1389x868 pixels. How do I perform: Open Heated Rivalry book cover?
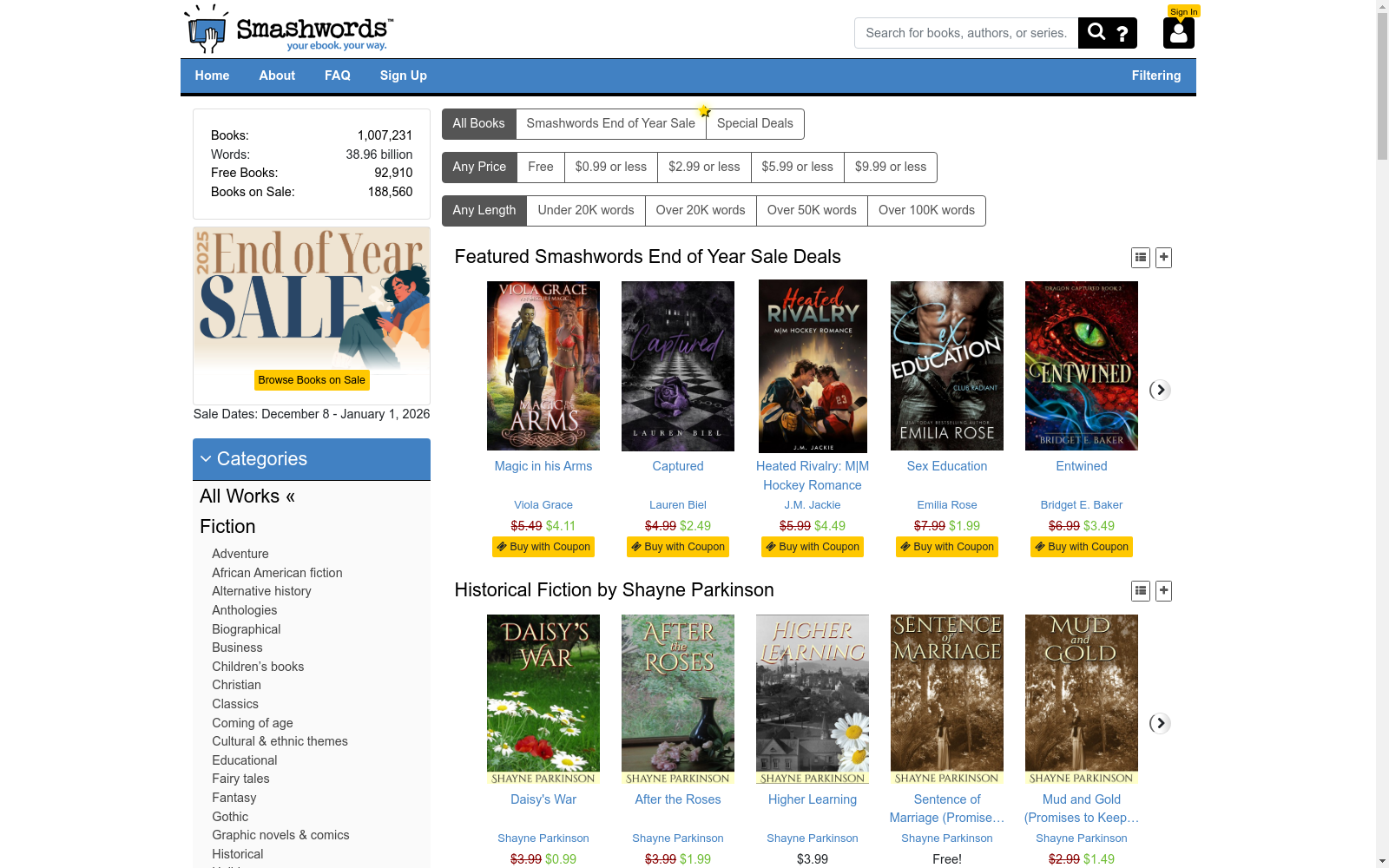coord(813,366)
